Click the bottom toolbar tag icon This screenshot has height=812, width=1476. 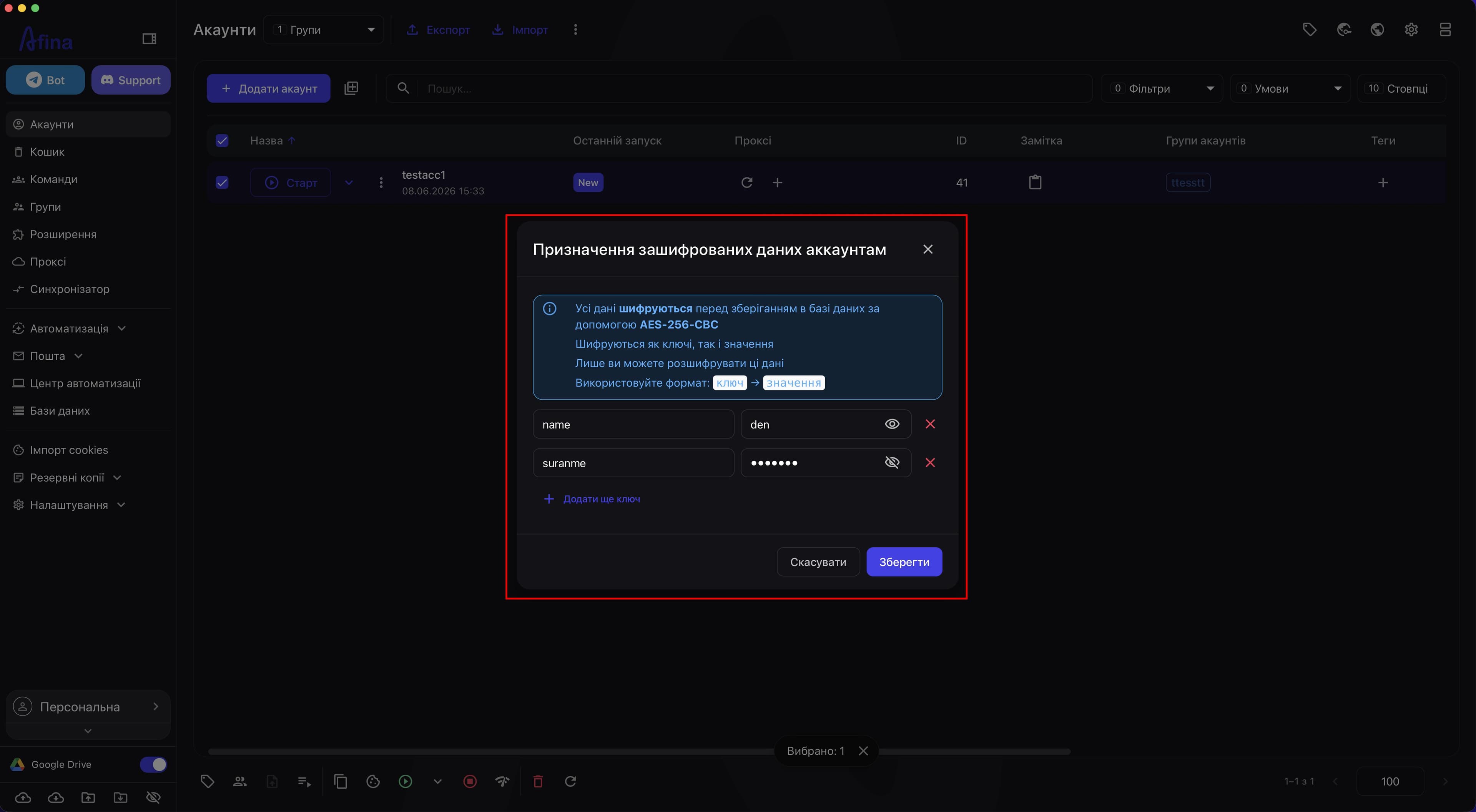tap(208, 781)
